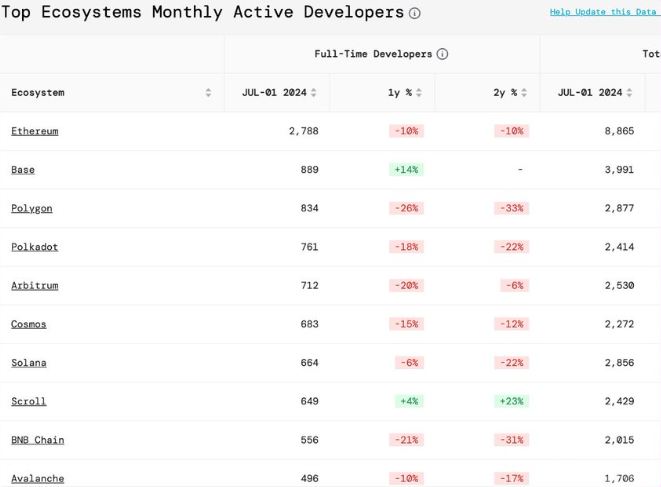Click Ethereum total value 8,865
661x487 pixels.
pyautogui.click(x=619, y=131)
